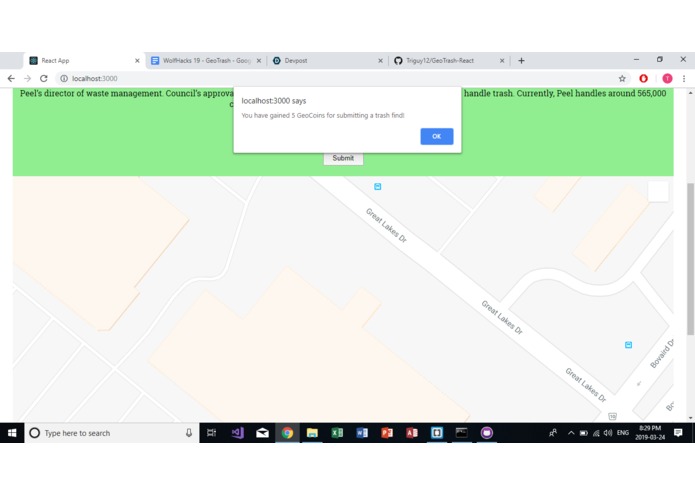Close the WolfHacks 19 tab
Screen dimensions: 695x494
259,61
